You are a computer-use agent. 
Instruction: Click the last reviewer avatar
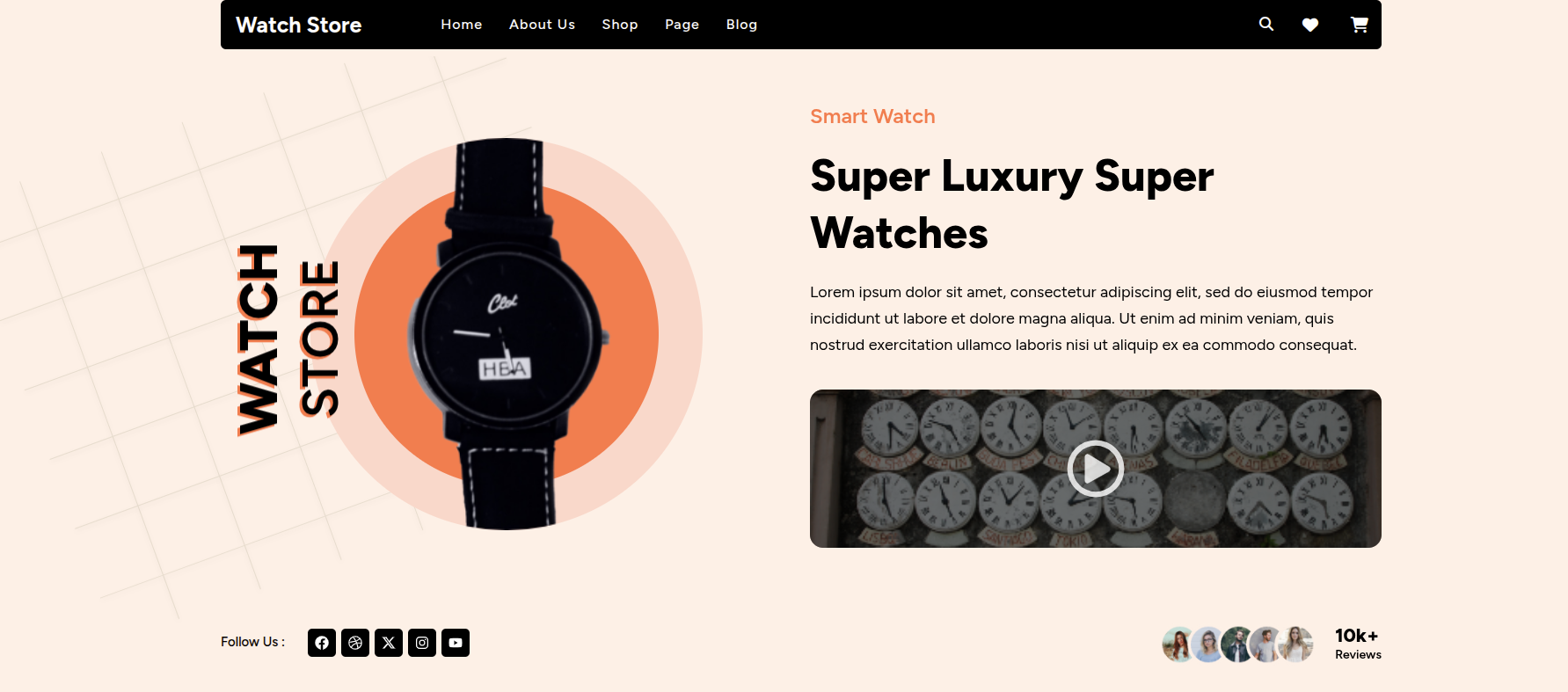coord(1295,645)
